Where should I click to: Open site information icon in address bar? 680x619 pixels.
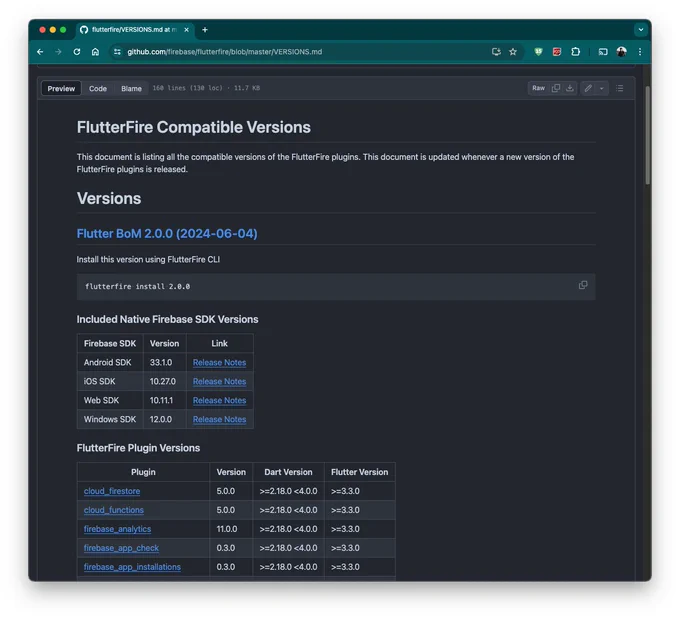117,52
